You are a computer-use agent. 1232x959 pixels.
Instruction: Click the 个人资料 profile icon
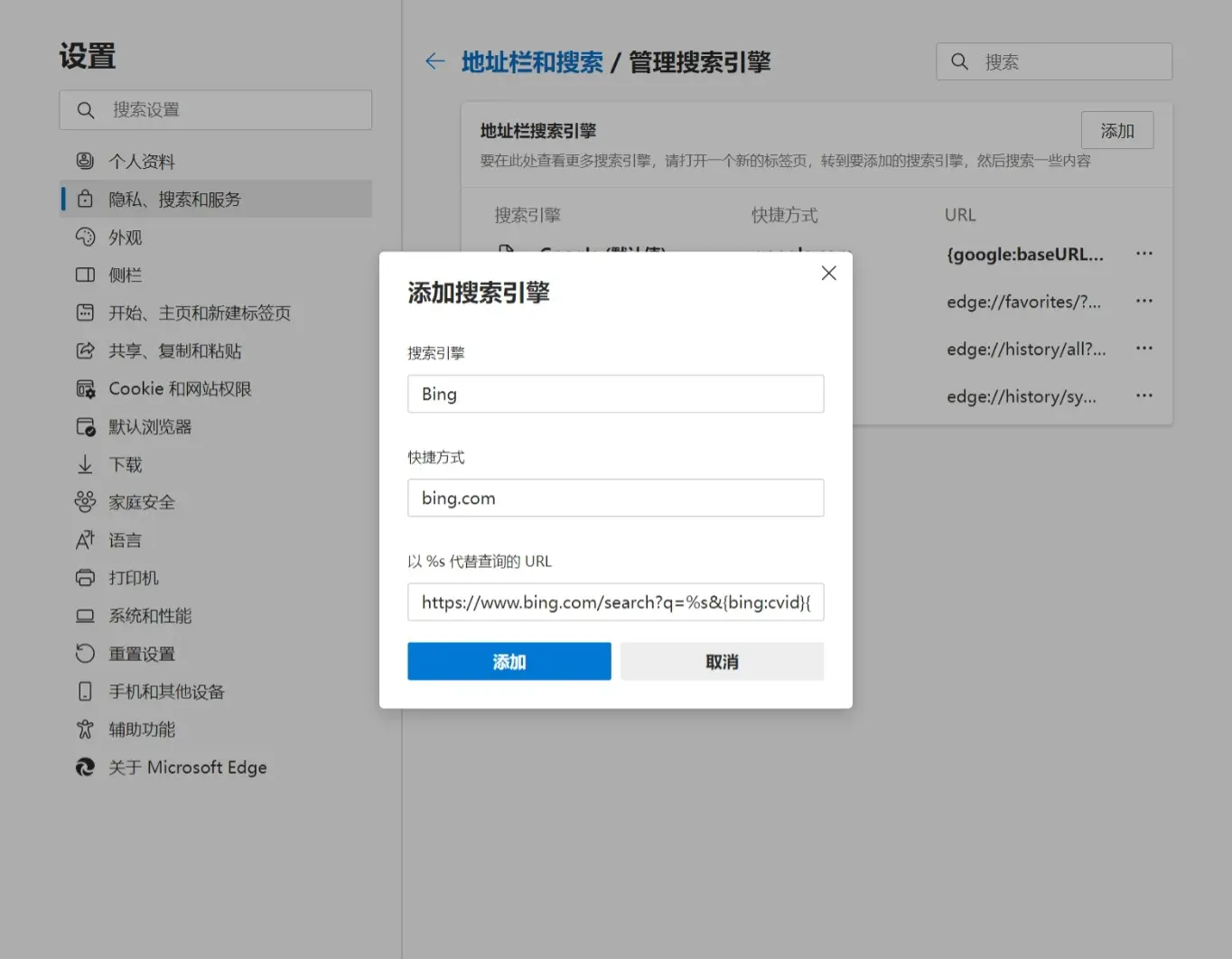click(85, 161)
